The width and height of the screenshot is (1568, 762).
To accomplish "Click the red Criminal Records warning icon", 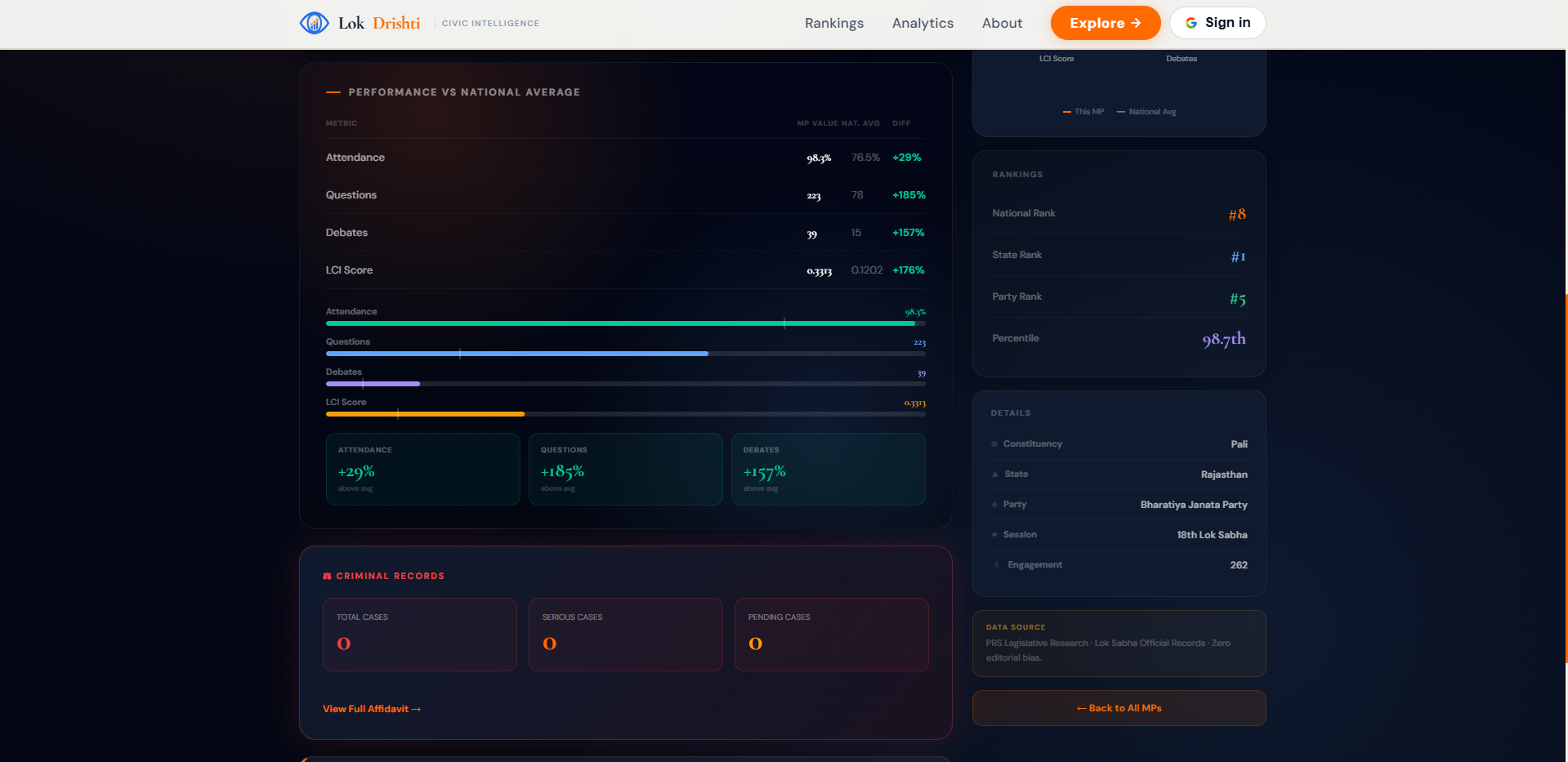I will pos(328,575).
